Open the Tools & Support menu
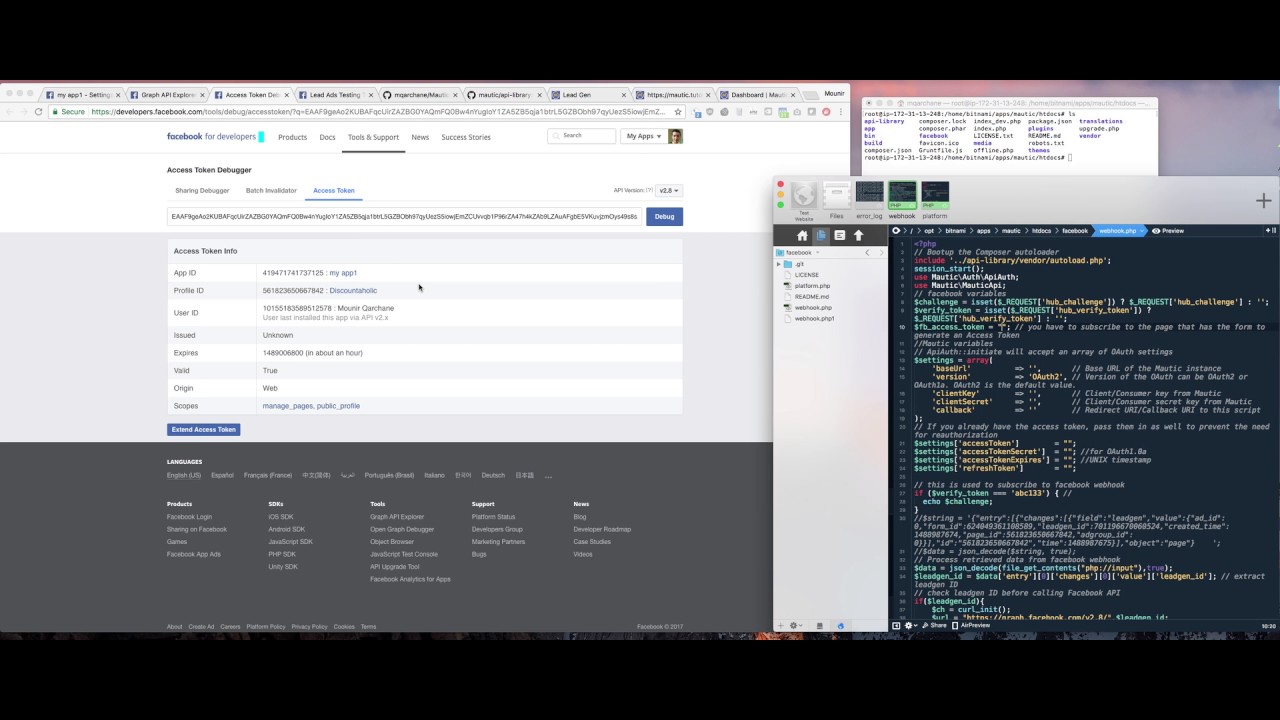The image size is (1280, 720). coord(373,137)
